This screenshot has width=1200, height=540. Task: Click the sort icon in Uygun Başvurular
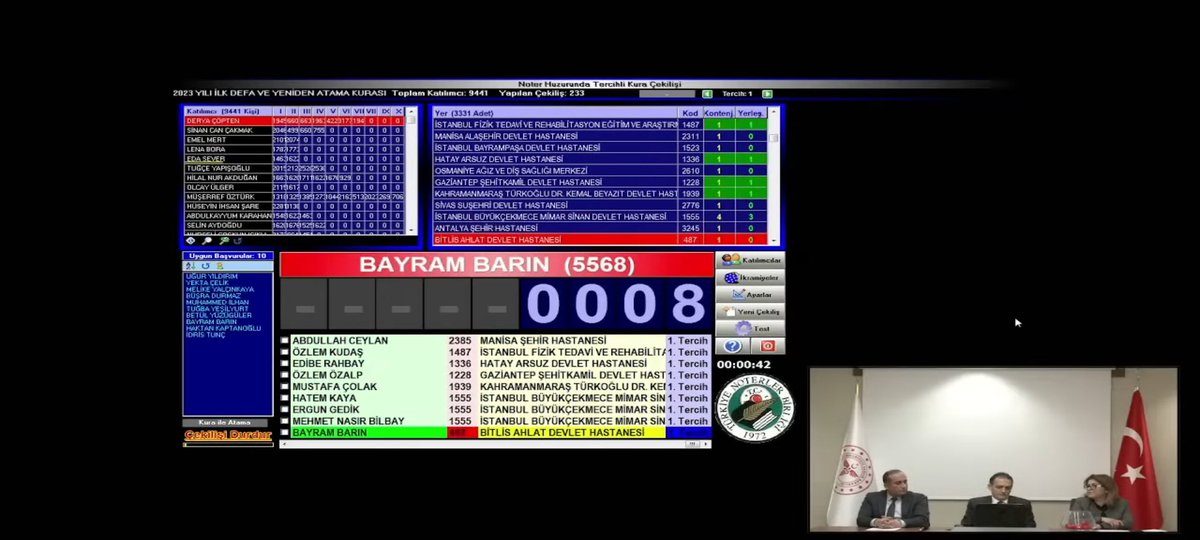[x=190, y=266]
